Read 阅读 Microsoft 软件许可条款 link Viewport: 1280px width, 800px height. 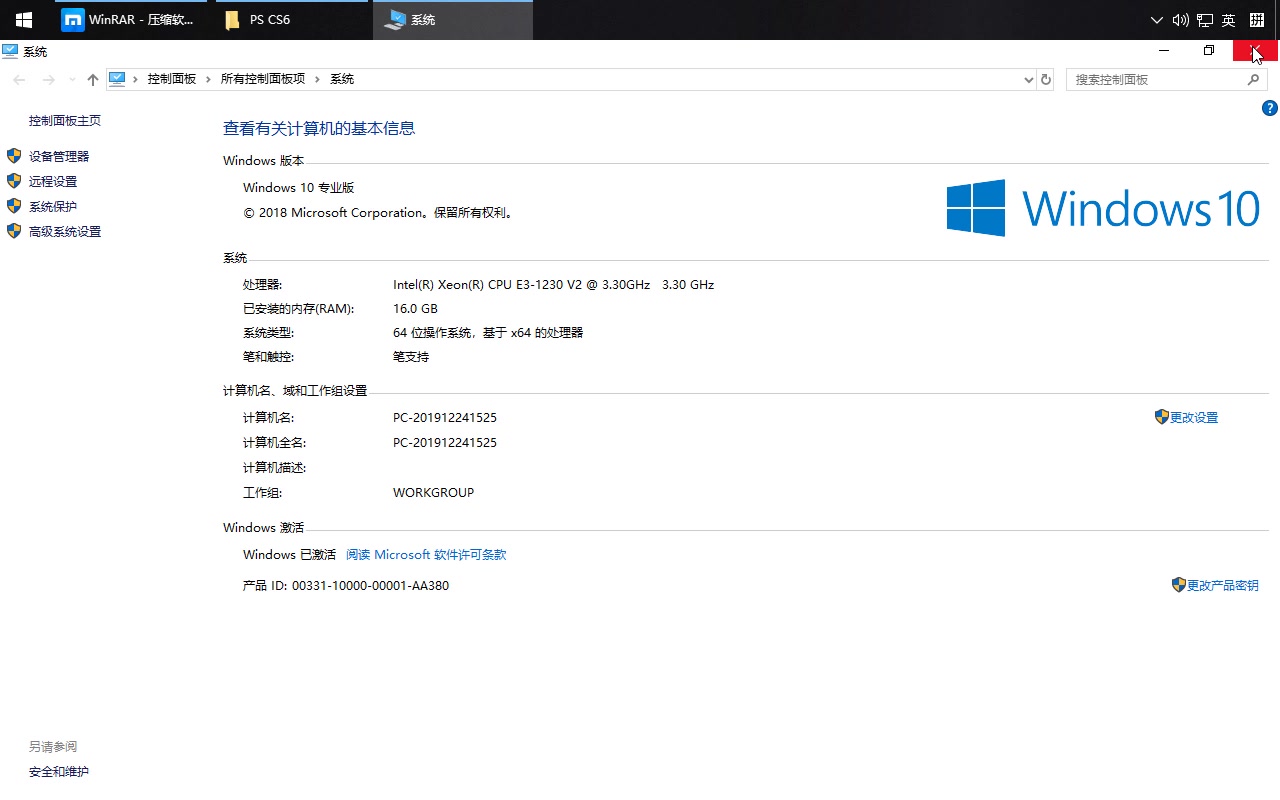[426, 555]
